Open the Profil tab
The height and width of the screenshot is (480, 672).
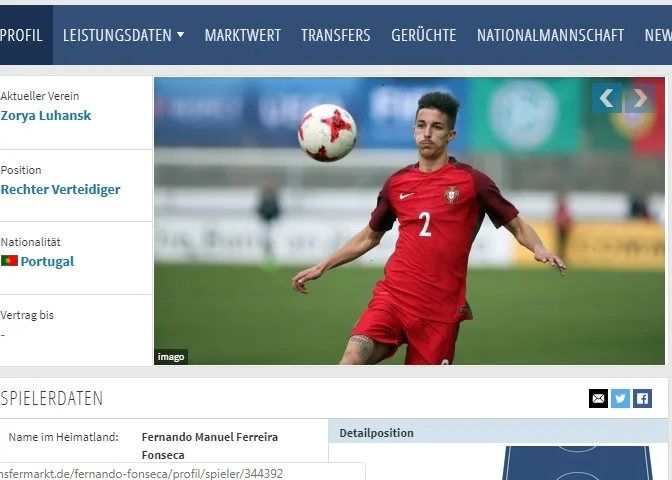point(21,35)
